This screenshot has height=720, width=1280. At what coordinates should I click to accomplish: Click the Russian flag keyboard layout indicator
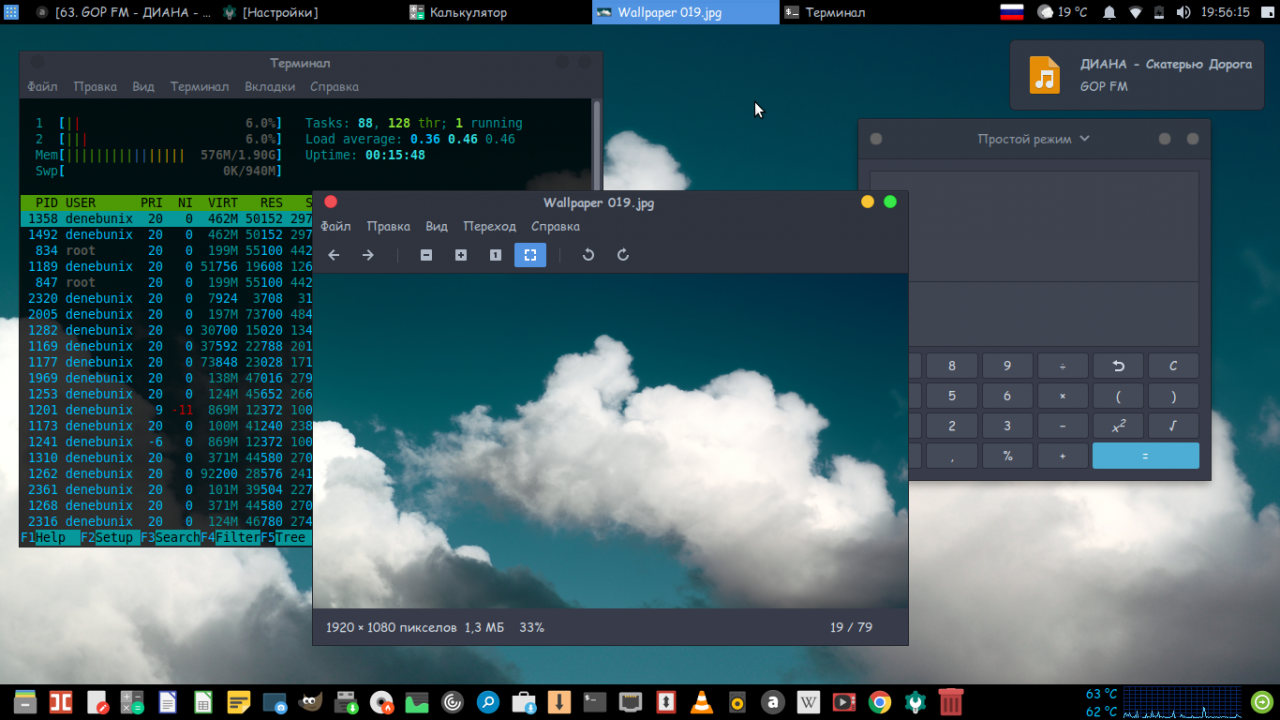tap(1012, 12)
